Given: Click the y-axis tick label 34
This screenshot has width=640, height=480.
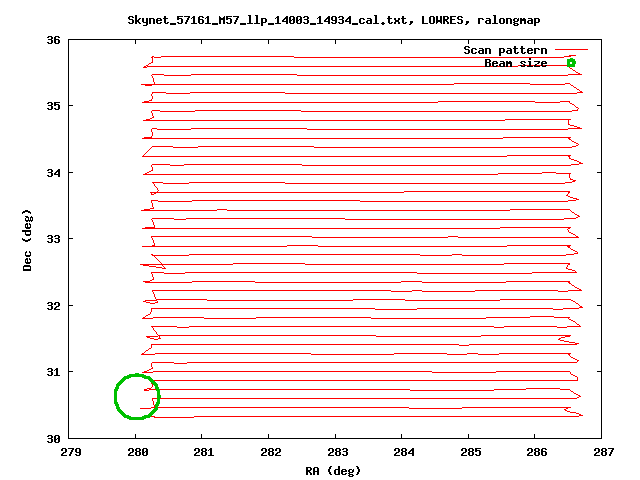Looking at the screenshot, I should [53, 173].
